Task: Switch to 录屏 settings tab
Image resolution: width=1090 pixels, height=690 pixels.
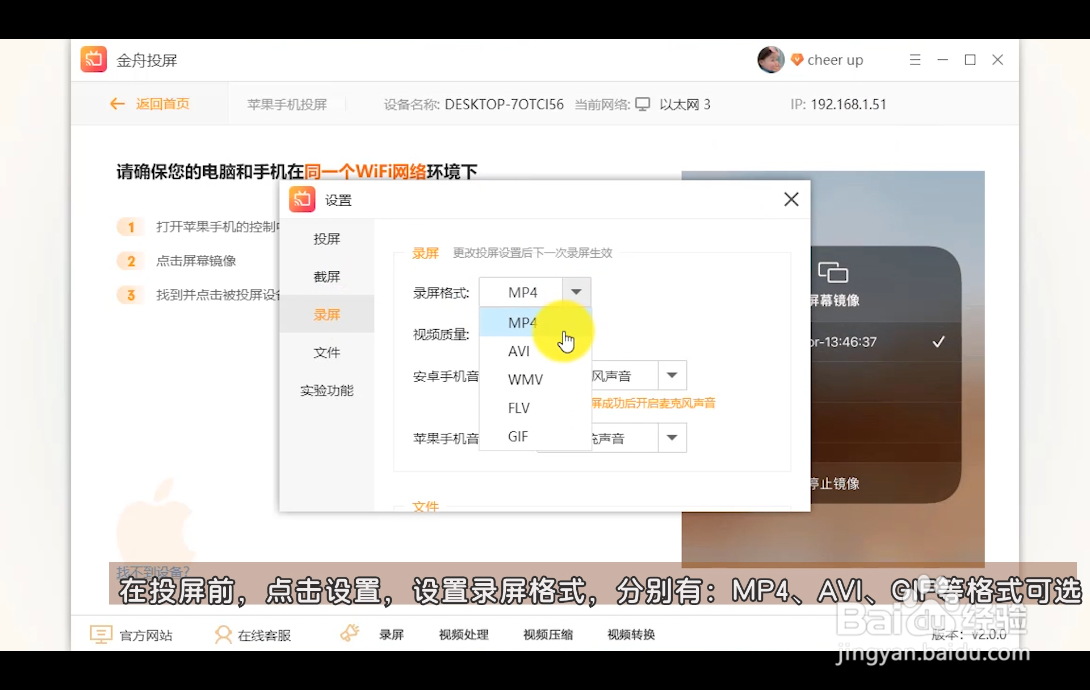Action: point(327,314)
